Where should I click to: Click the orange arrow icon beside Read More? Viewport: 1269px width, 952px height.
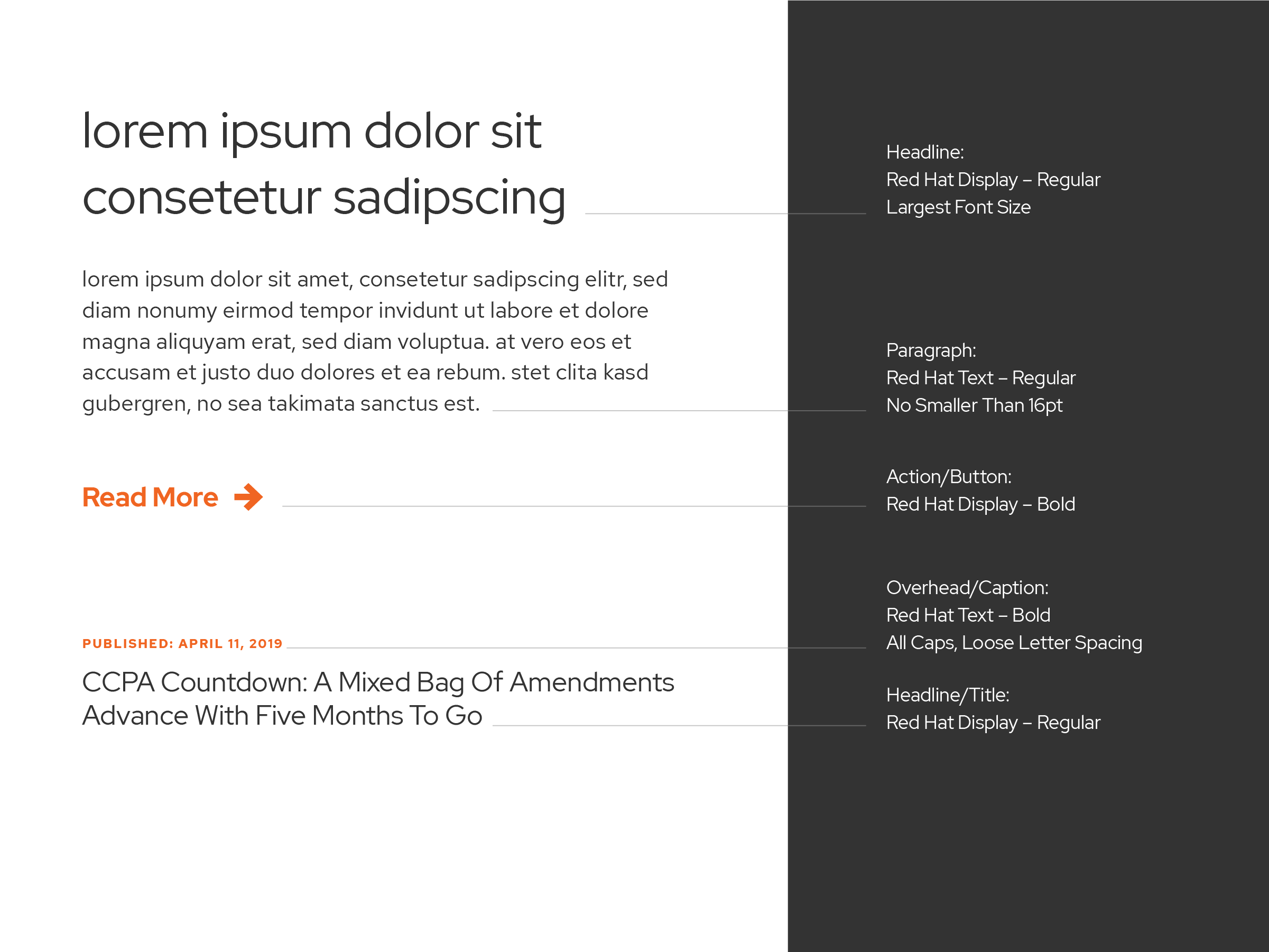248,497
